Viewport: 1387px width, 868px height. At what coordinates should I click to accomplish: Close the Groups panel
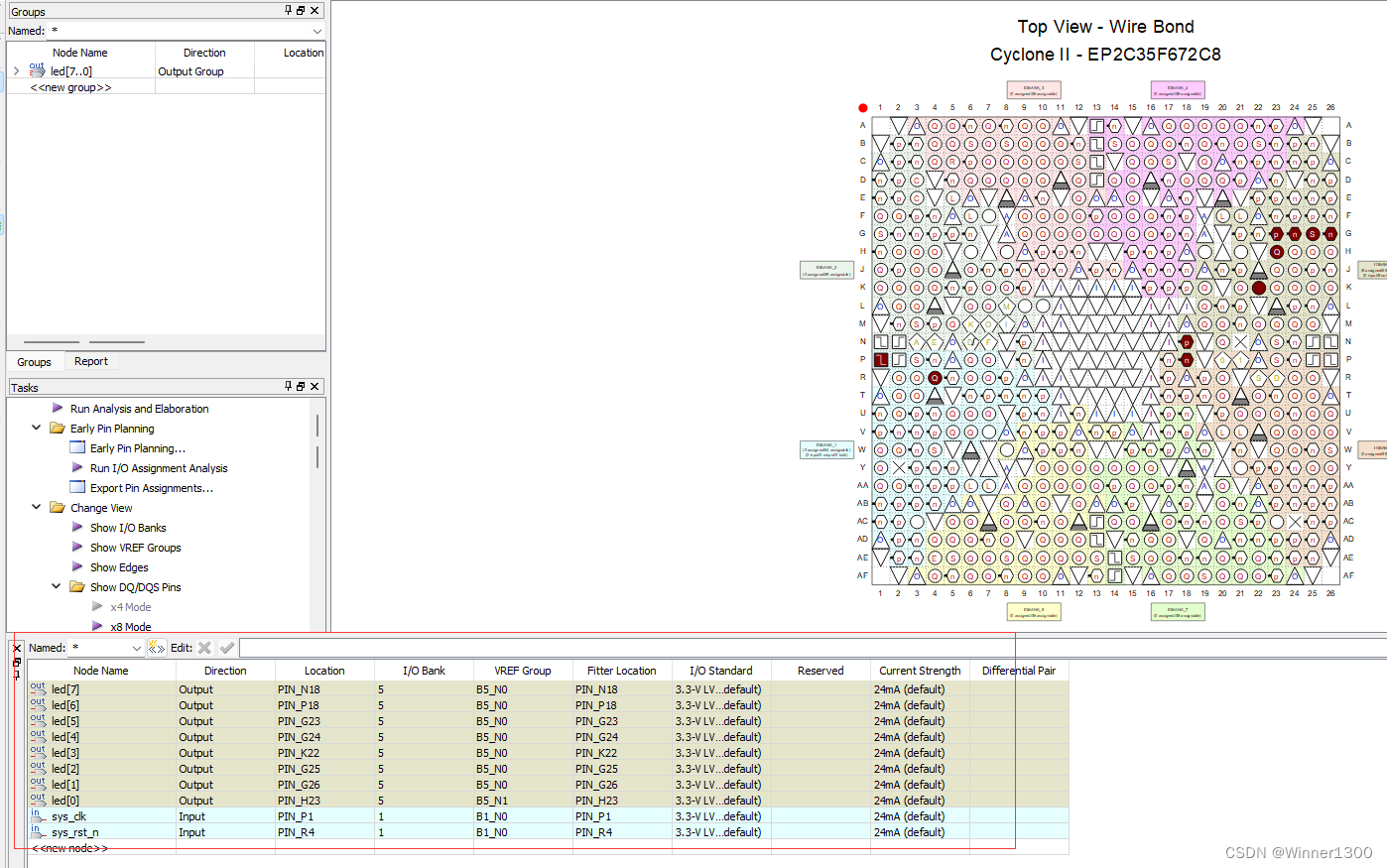tap(315, 11)
